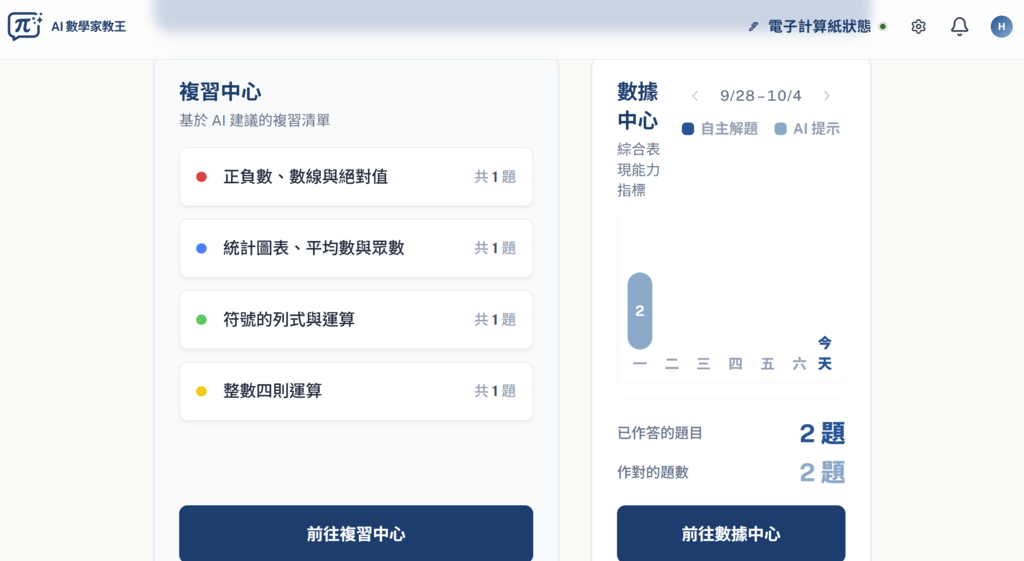Click the 一 day label on chart
The width and height of the screenshot is (1024, 561).
640,364
